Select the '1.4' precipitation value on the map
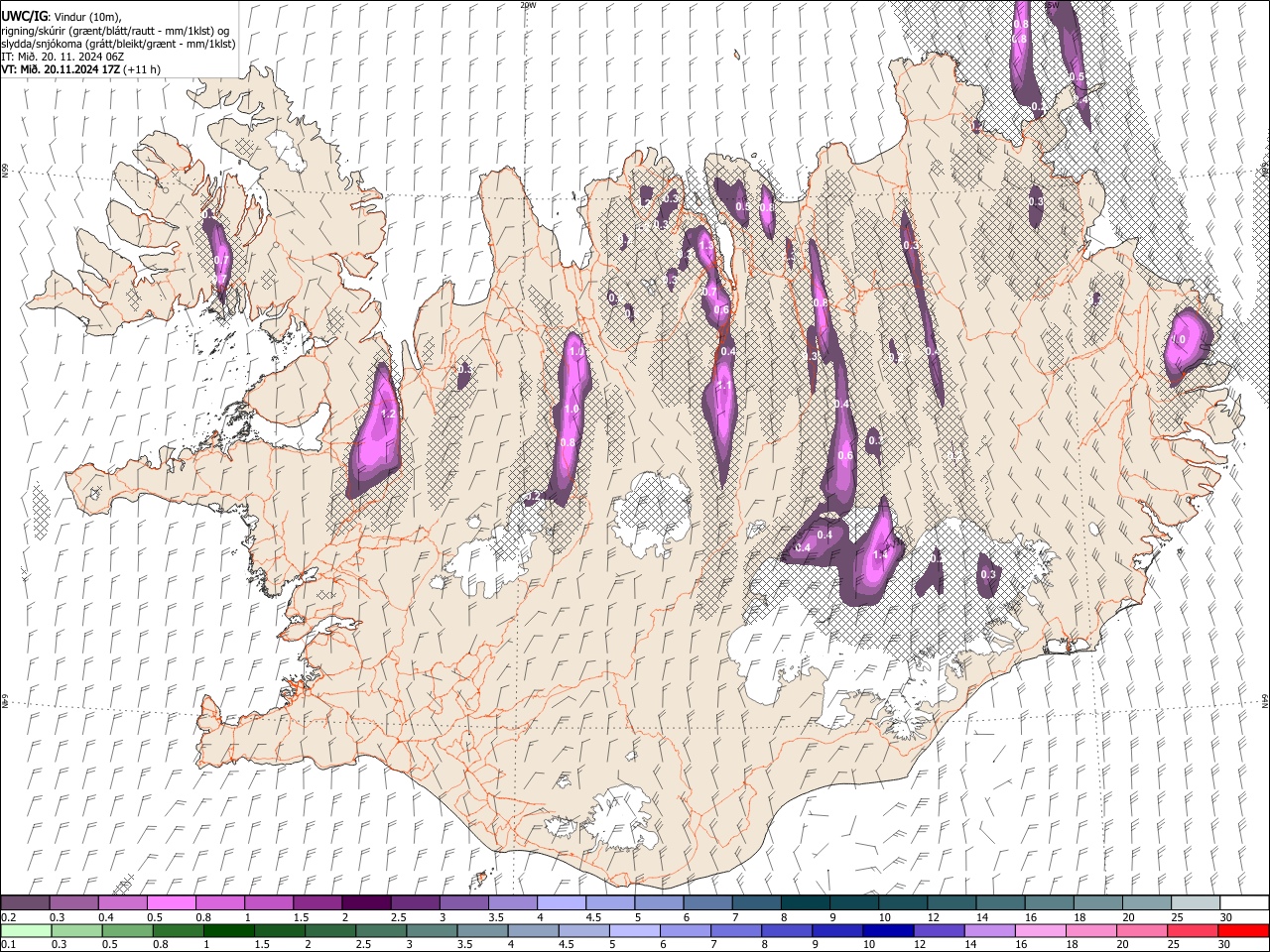Viewport: 1270px width, 952px height. (x=880, y=555)
